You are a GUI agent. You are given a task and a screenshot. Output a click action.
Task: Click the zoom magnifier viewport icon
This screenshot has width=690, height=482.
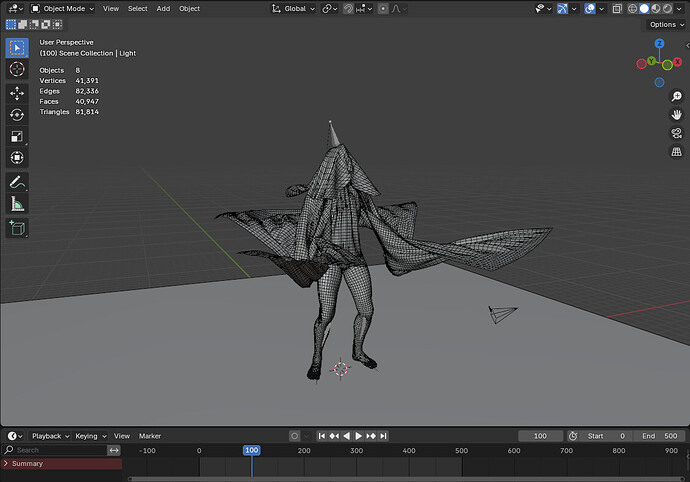(676, 96)
